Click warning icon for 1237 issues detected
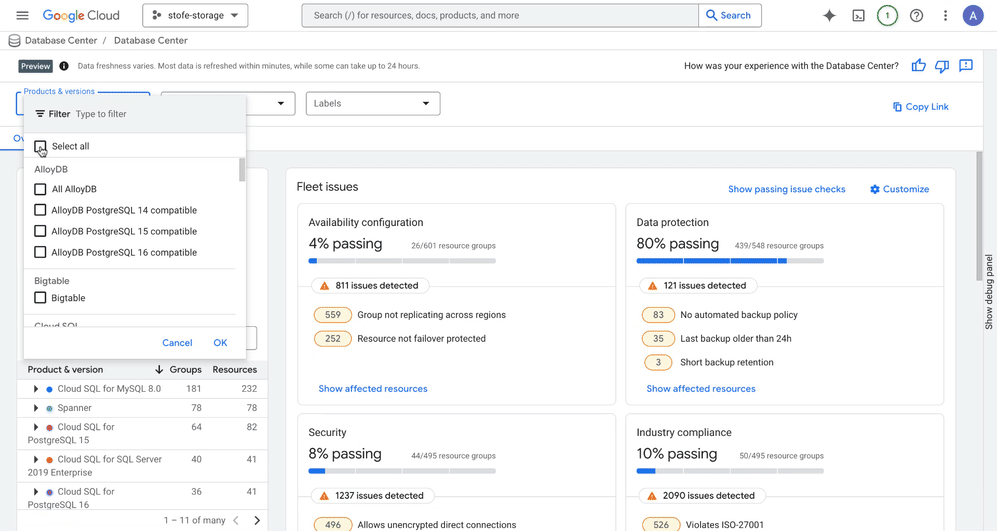The height and width of the screenshot is (531, 997). (x=324, y=495)
